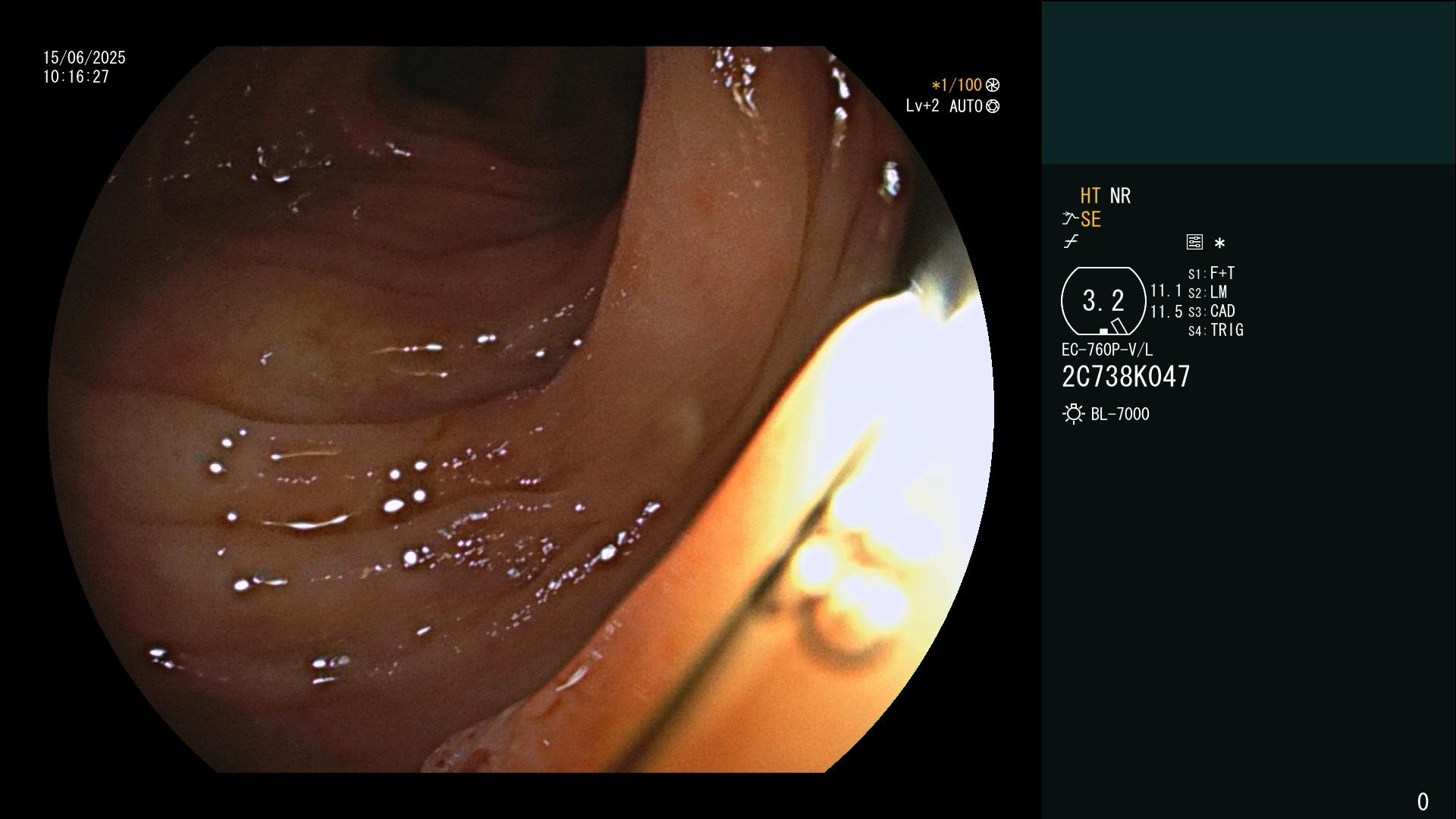The width and height of the screenshot is (1456, 819).
Task: Click the timestamp 10:16:27
Action: 76,77
